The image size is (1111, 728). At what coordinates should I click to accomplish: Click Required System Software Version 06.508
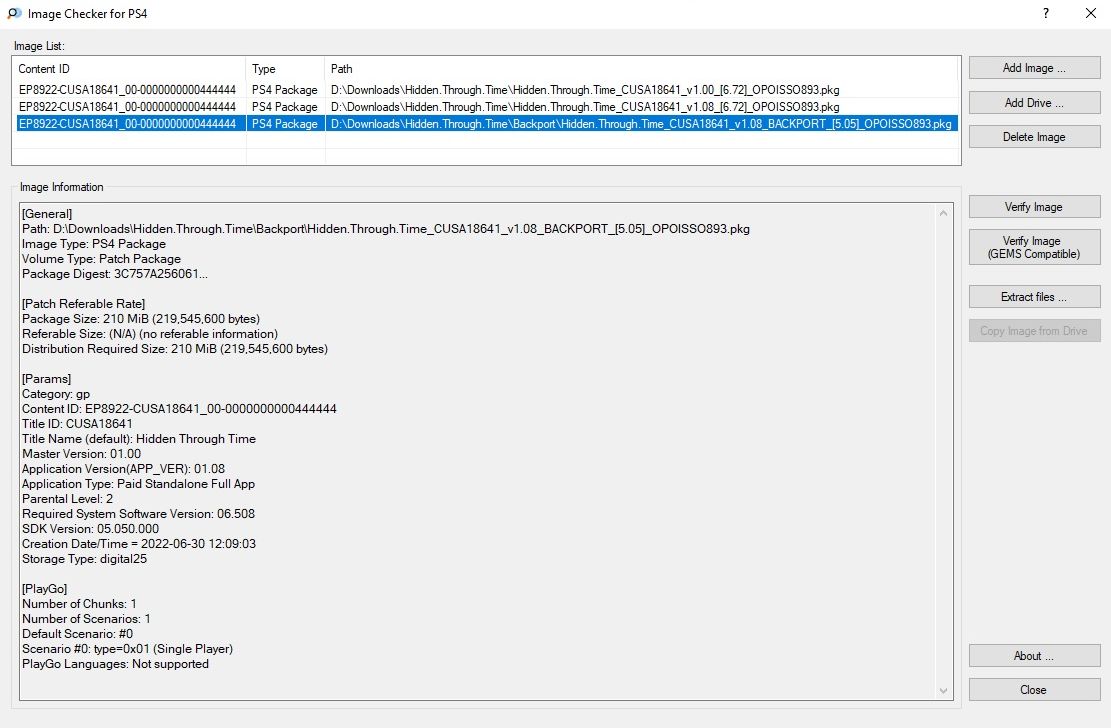tap(138, 514)
